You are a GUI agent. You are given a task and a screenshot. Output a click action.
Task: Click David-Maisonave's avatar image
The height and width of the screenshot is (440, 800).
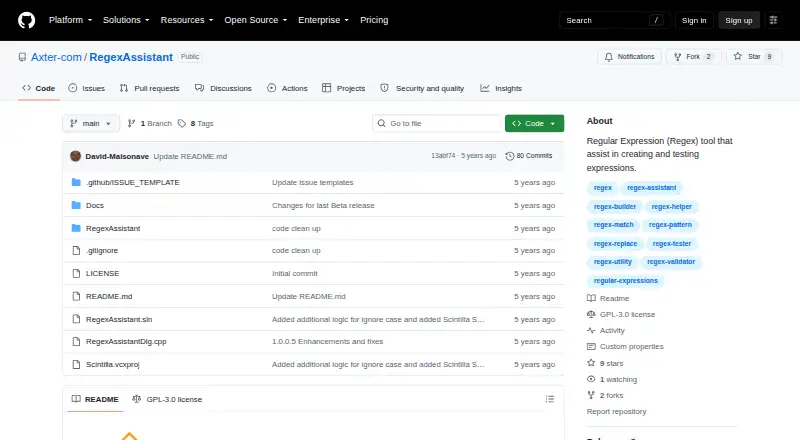(x=76, y=156)
